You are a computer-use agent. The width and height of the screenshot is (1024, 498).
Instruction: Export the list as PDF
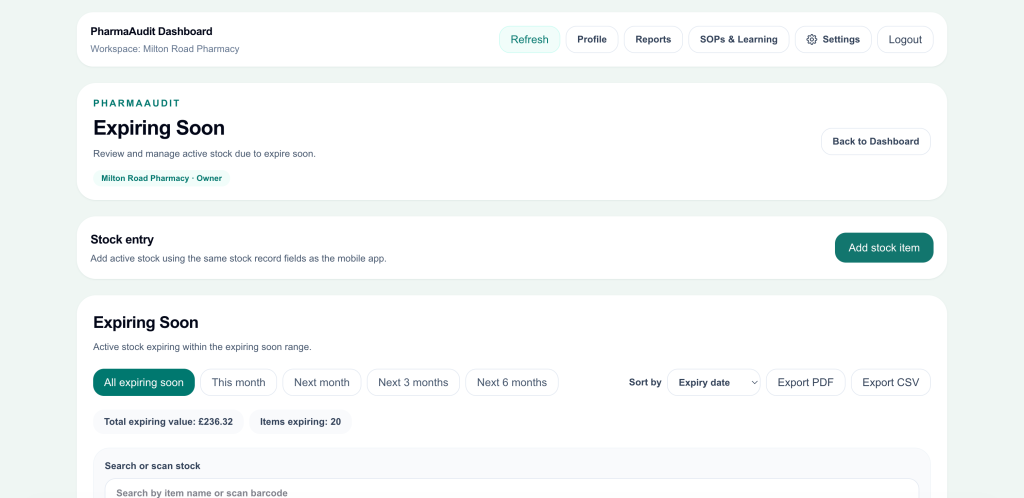[x=806, y=382]
